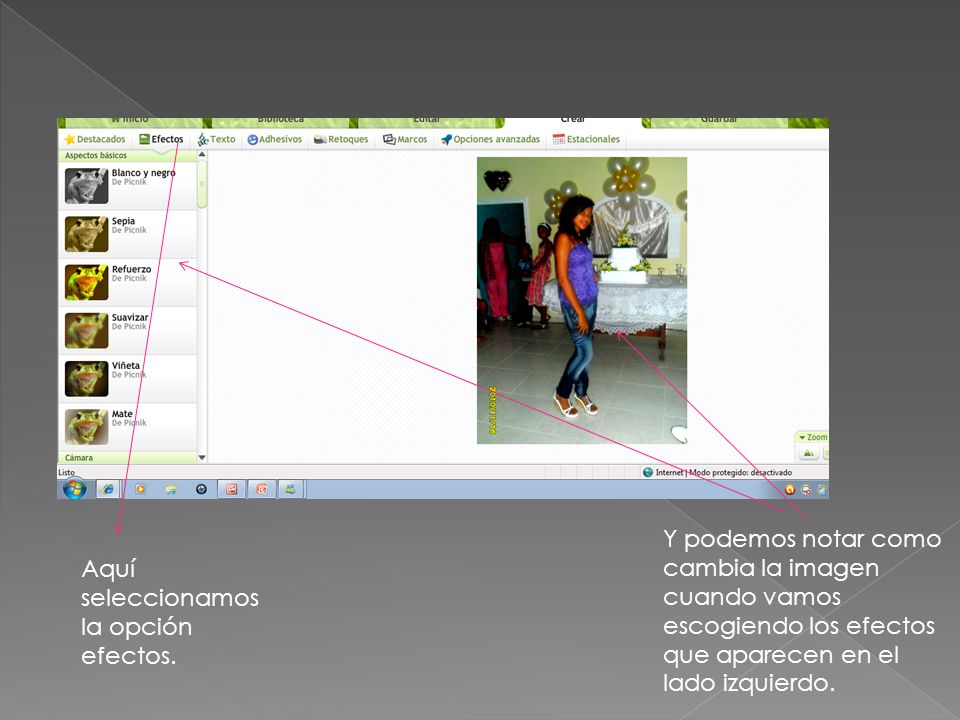Viewport: 960px width, 720px height.
Task: Expand the Cámara section header
Action: click(128, 457)
